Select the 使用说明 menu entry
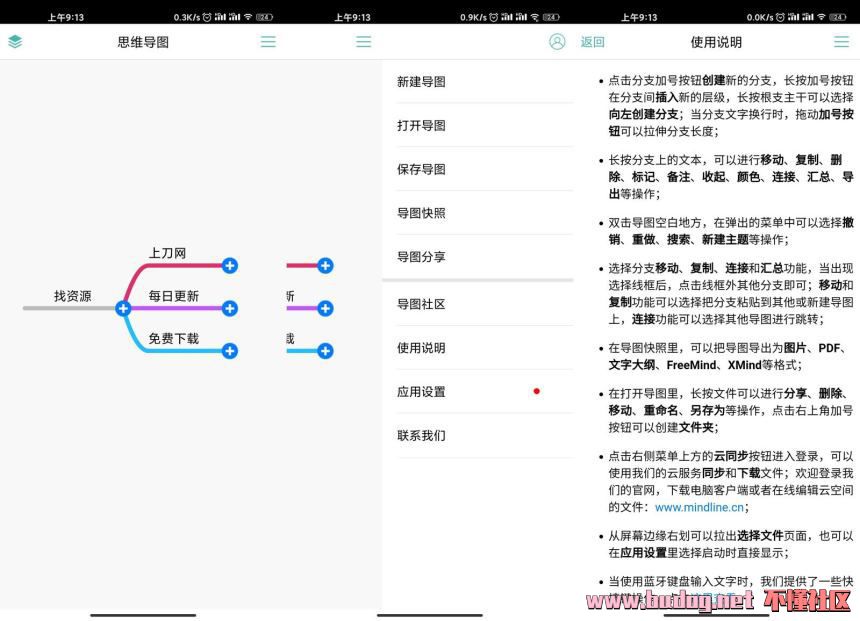Image resolution: width=860 pixels, height=621 pixels. click(x=421, y=348)
